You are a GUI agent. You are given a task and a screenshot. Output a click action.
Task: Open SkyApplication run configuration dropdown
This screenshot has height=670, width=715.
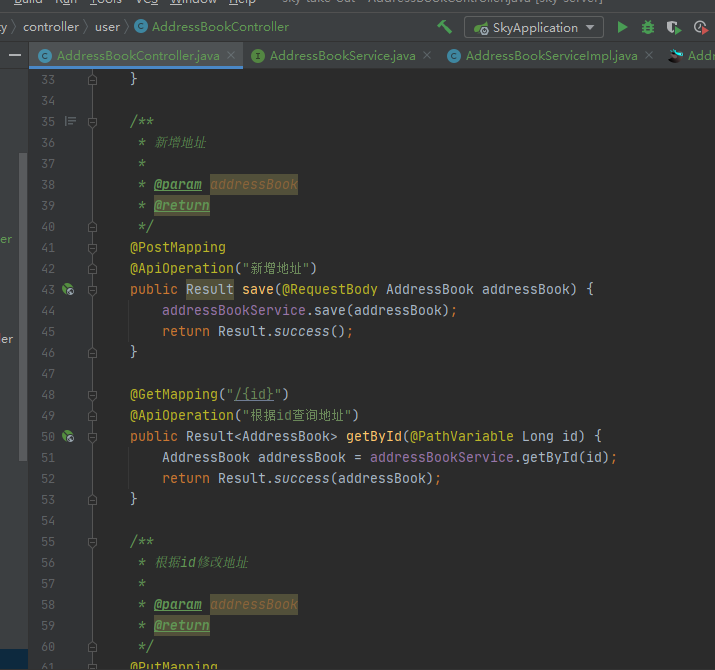(534, 27)
